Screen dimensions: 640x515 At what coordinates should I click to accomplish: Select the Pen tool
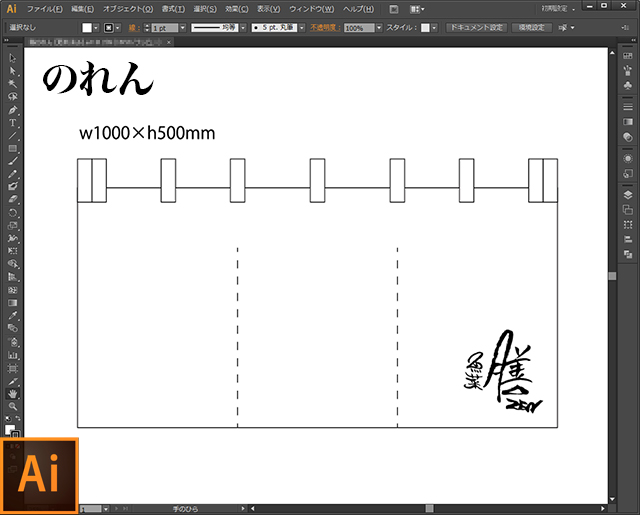[13, 109]
